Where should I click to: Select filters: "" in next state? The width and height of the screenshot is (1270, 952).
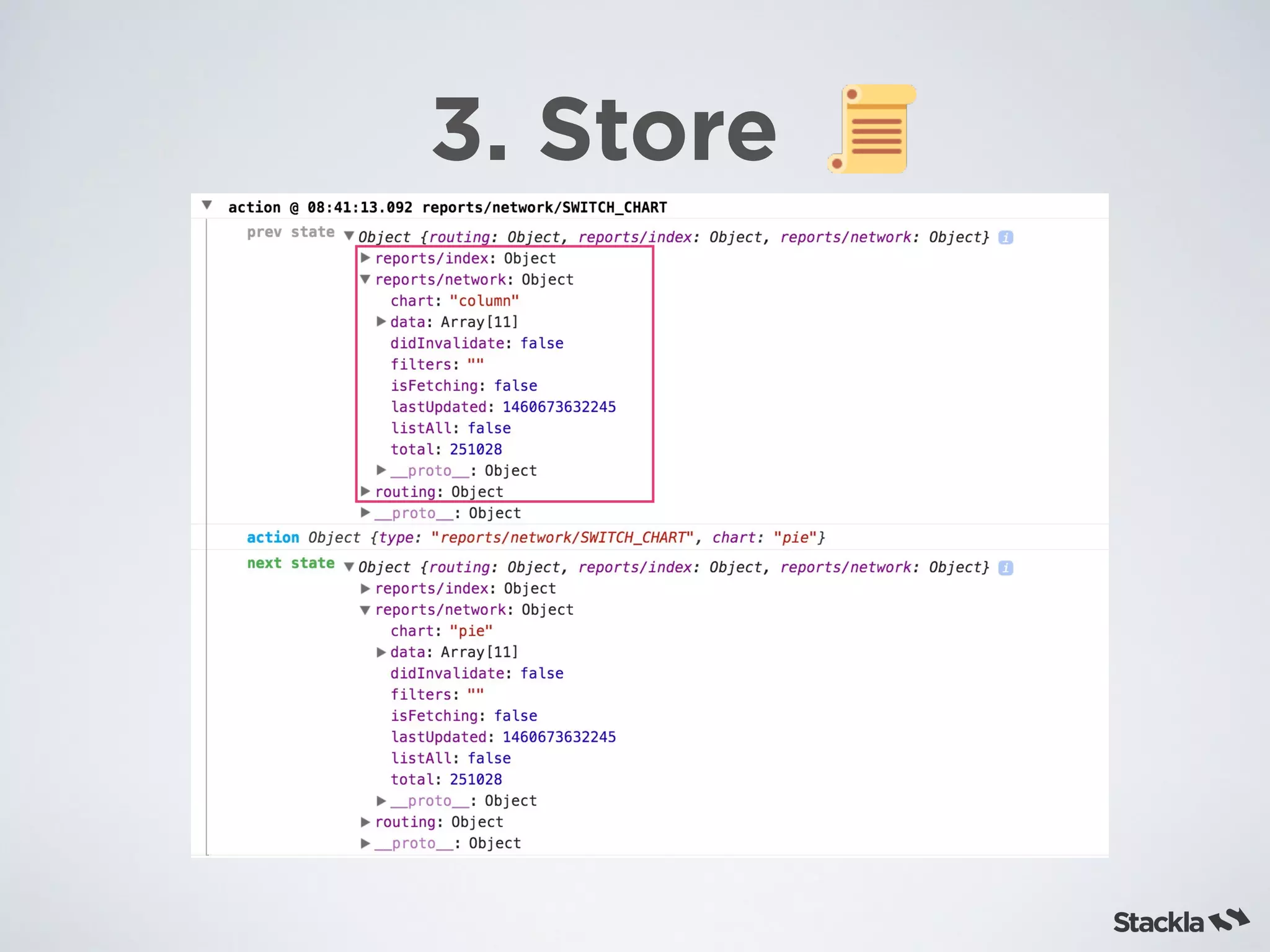[437, 695]
